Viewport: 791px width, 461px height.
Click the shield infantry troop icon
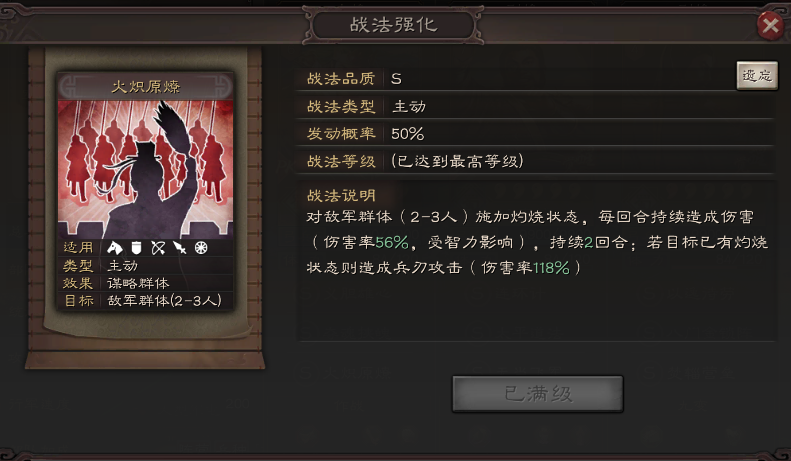point(136,248)
